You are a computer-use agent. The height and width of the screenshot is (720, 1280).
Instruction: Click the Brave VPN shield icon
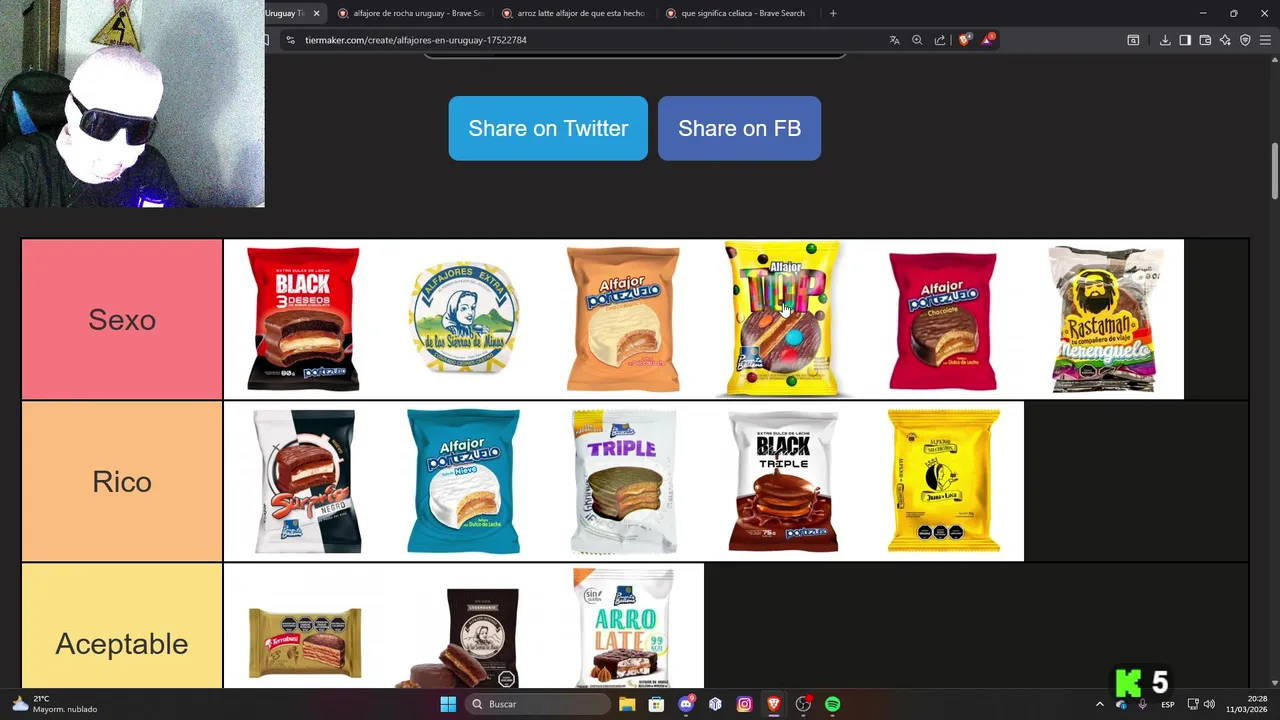point(1245,40)
